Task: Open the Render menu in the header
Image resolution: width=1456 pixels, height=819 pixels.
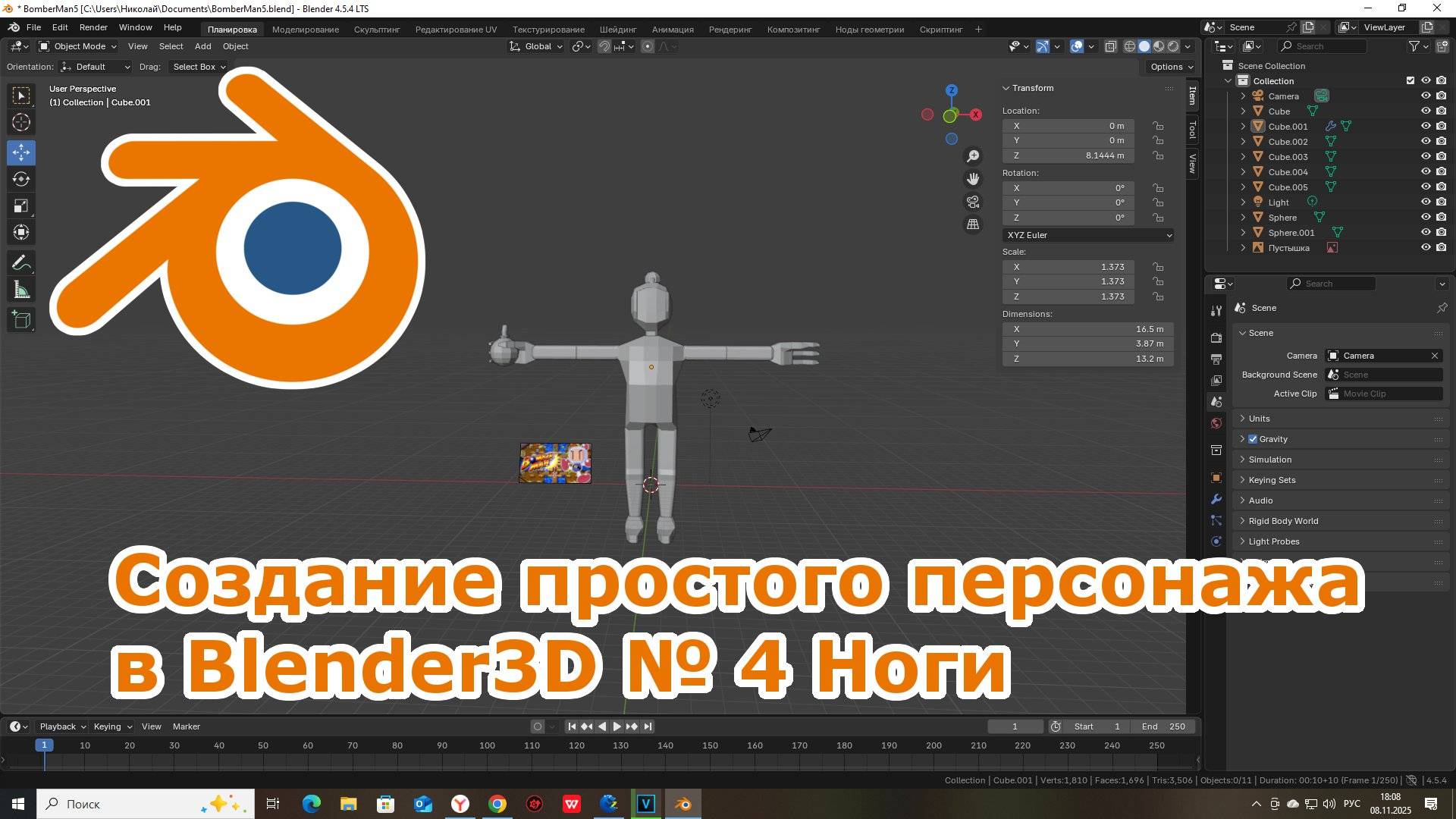Action: 93,27
